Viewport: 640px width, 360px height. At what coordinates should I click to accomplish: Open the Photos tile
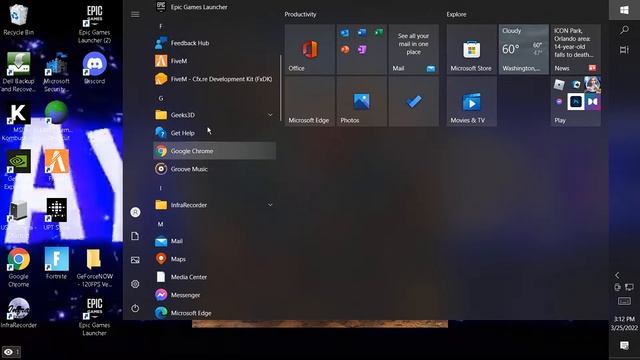point(362,102)
